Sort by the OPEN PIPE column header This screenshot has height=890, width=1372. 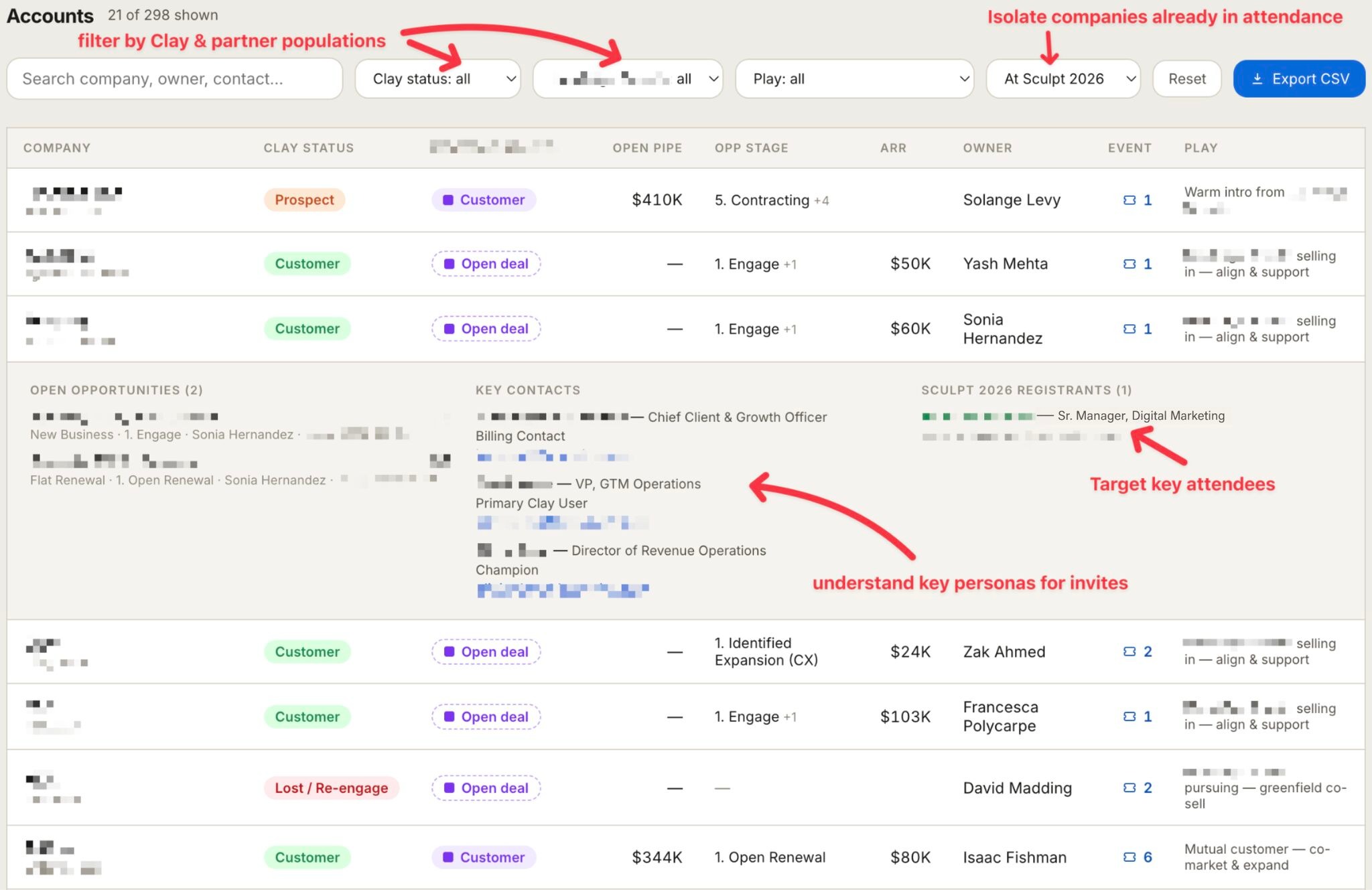pyautogui.click(x=647, y=148)
